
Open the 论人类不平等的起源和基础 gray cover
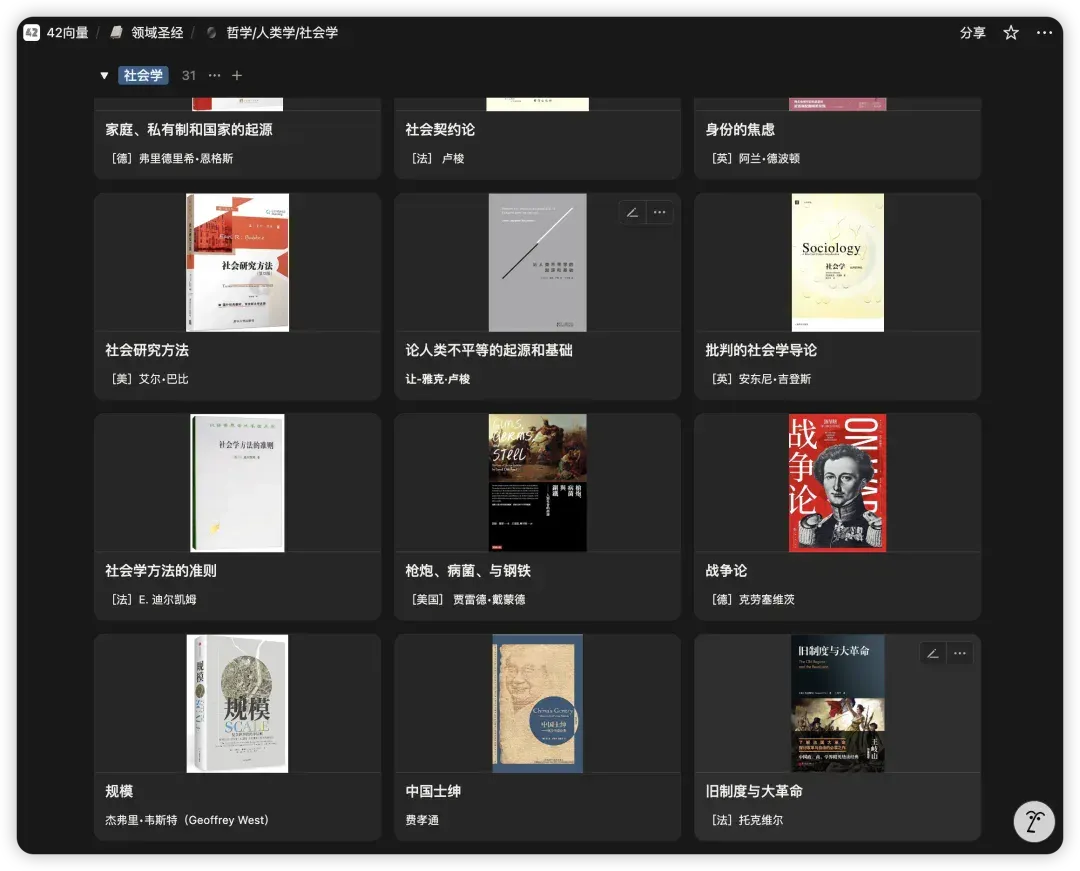[x=537, y=262]
